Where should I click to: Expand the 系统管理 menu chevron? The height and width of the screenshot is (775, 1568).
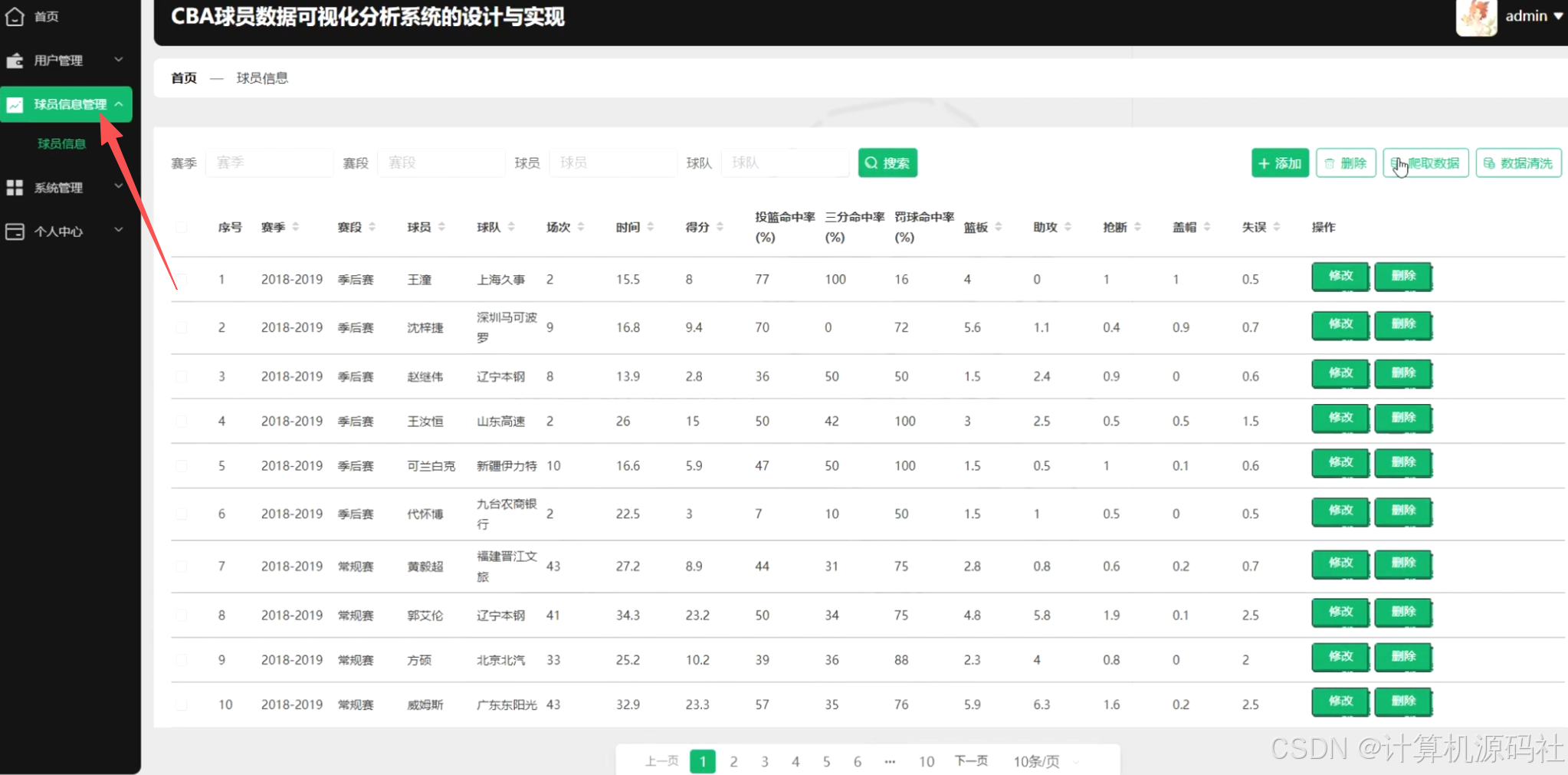pos(119,186)
